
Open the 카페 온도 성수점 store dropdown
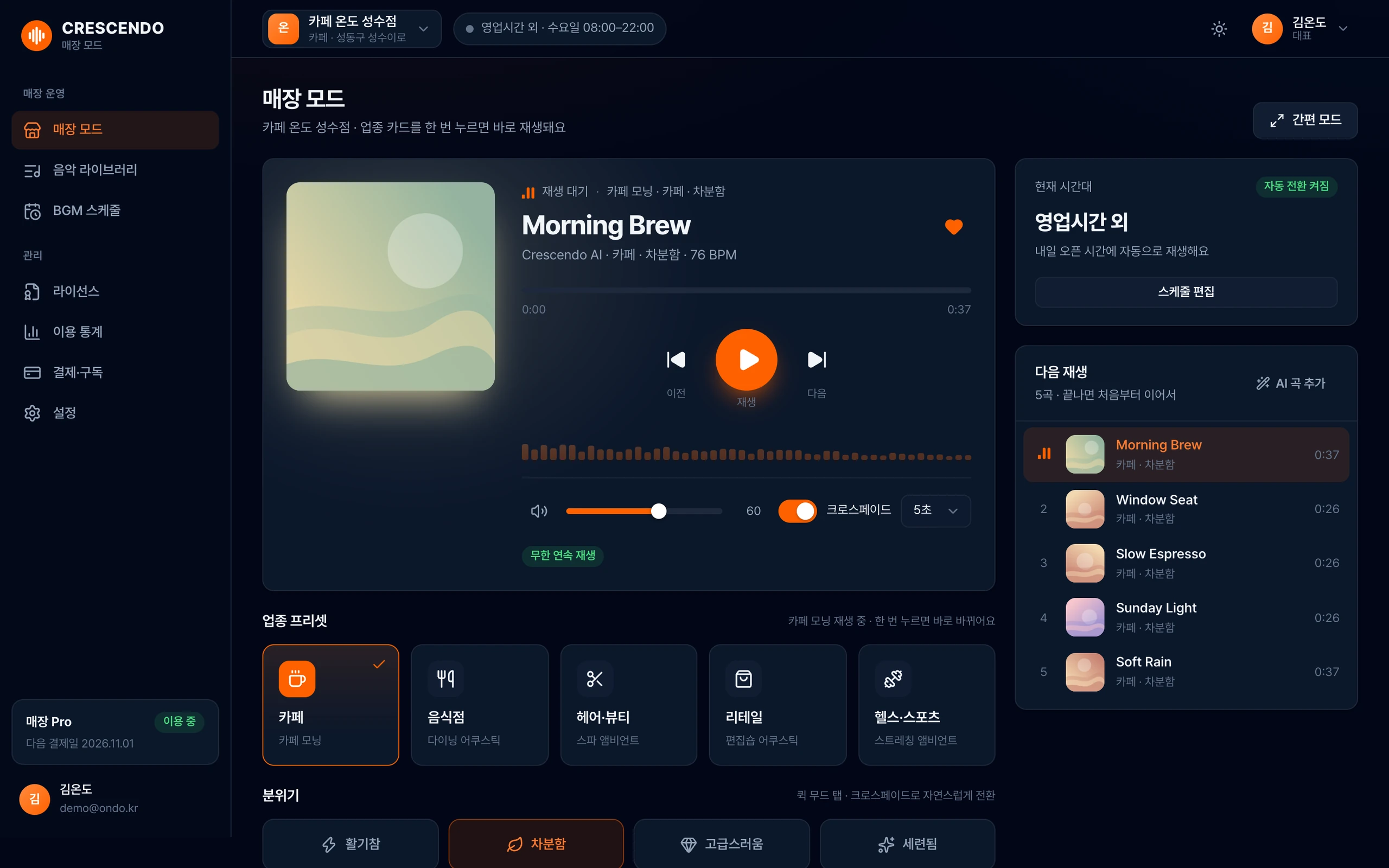(352, 29)
